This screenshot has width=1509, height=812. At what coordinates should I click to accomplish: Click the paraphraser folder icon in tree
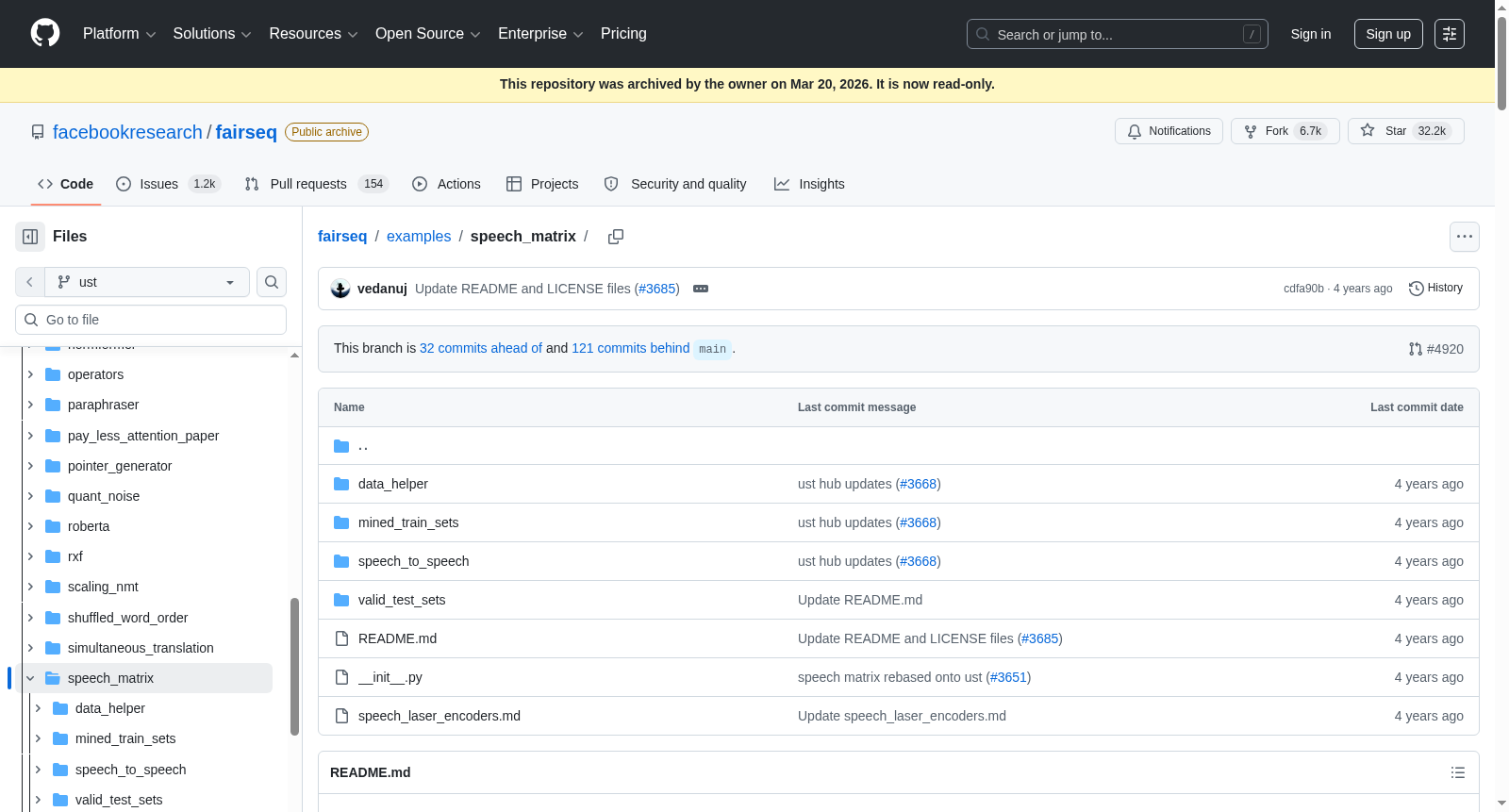point(53,405)
